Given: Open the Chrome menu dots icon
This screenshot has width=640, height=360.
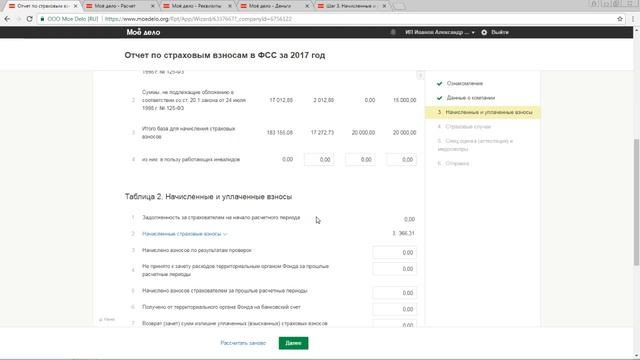Looking at the screenshot, I should click(633, 19).
